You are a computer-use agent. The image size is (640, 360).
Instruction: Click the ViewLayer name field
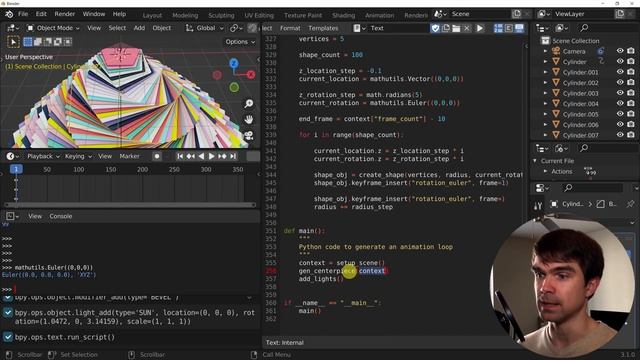tap(582, 14)
